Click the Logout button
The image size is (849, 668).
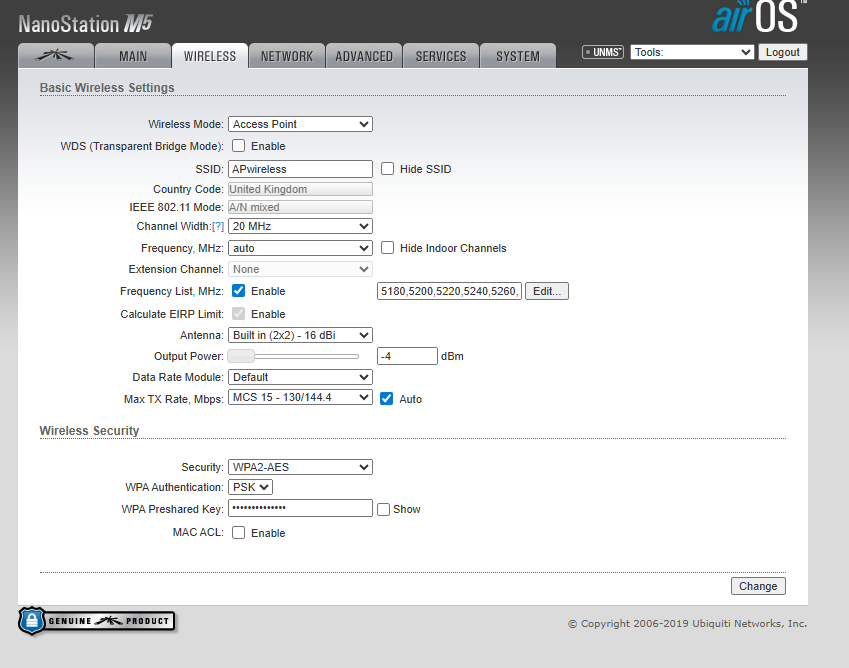click(x=782, y=52)
